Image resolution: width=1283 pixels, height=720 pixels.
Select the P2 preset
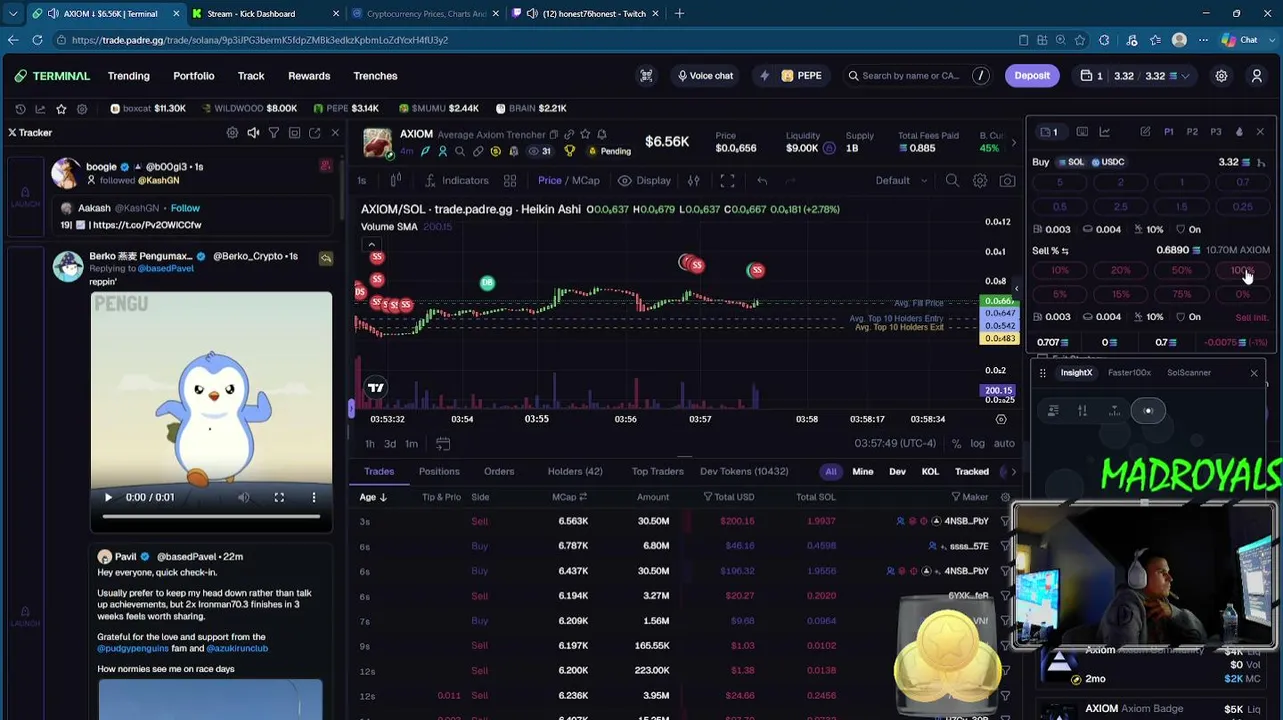click(1192, 132)
